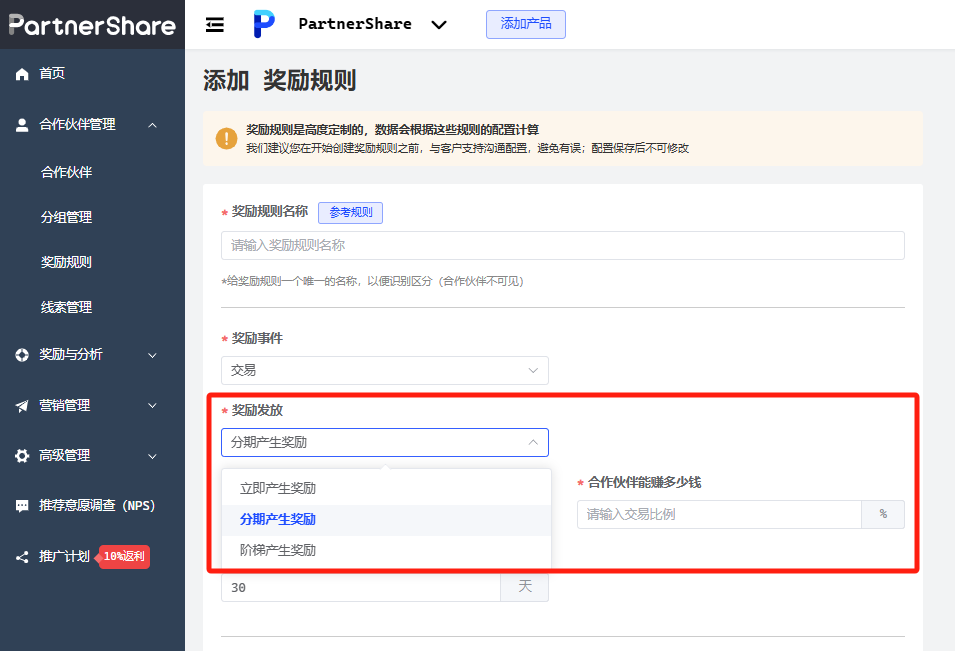Select the rewards and analytics diamond icon
This screenshot has width=955, height=651.
[21, 354]
